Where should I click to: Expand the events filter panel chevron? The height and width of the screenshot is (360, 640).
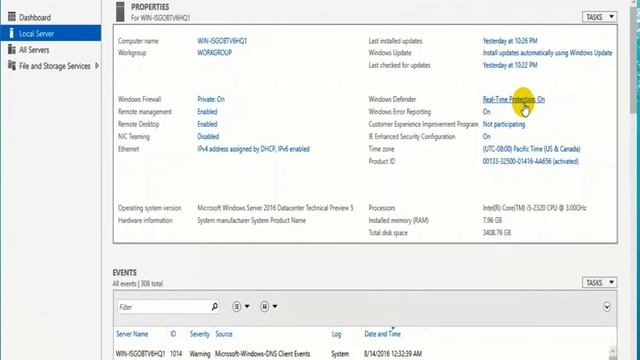tap(607, 307)
